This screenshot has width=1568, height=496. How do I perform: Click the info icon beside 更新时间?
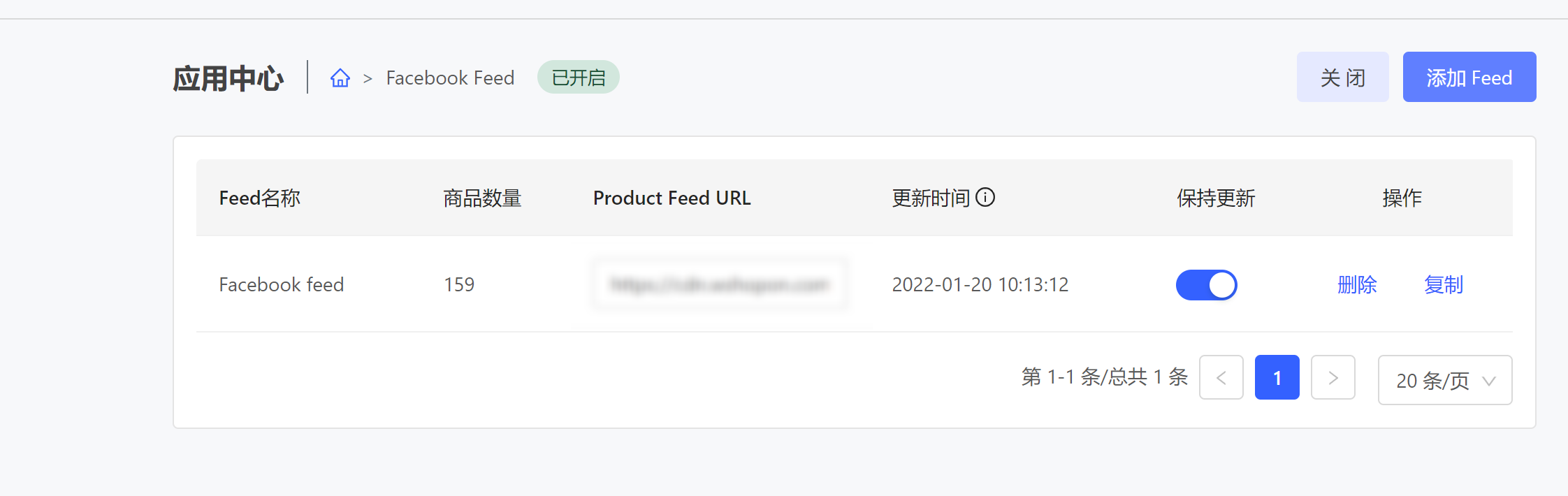[x=985, y=198]
